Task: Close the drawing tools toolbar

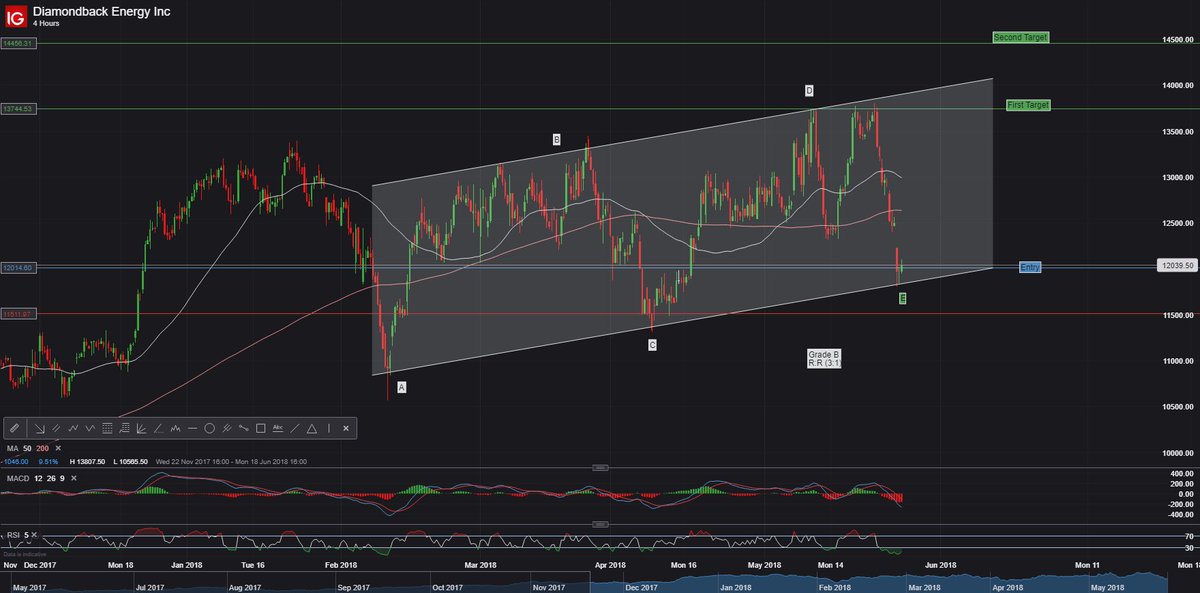Action: click(346, 428)
